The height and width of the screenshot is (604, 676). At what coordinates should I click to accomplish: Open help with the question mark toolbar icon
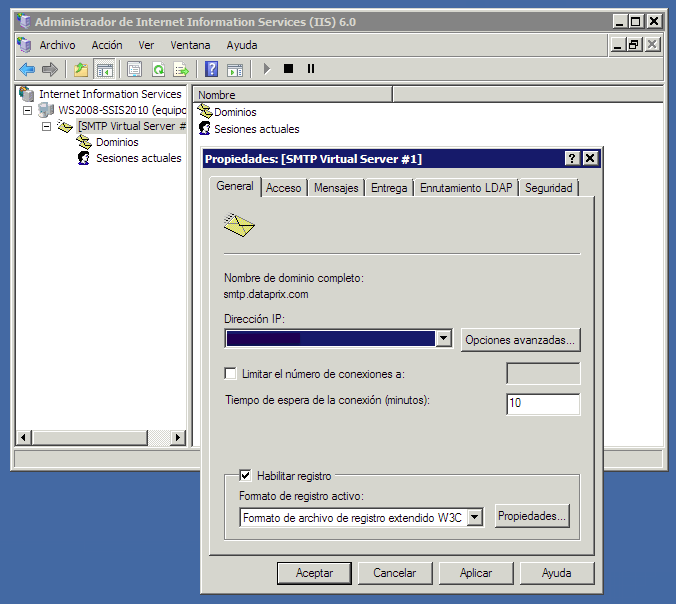coord(211,69)
